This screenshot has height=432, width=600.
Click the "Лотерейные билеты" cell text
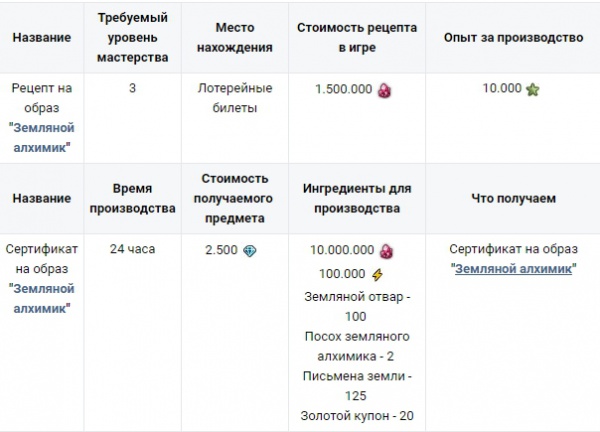click(x=226, y=98)
